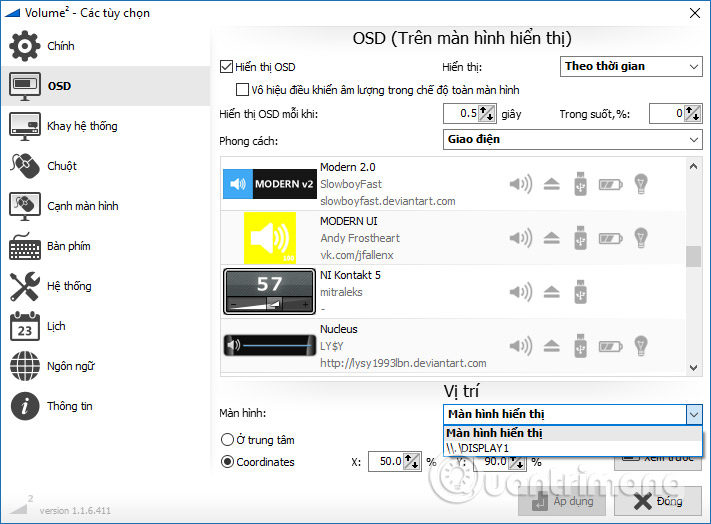Viewport: 711px width, 524px height.
Task: Click slowboyfast.deviantart.com text
Action: click(388, 201)
